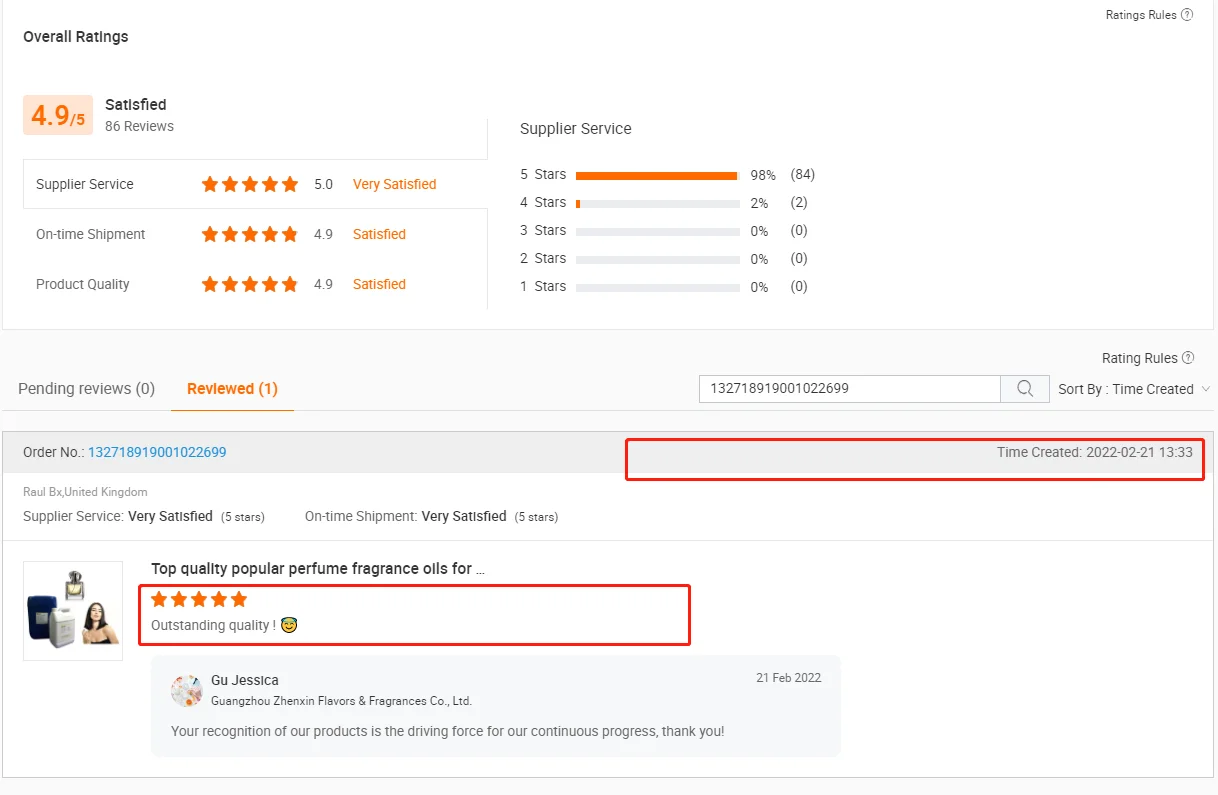Click the 4.9/5 overall score badge

pyautogui.click(x=58, y=115)
